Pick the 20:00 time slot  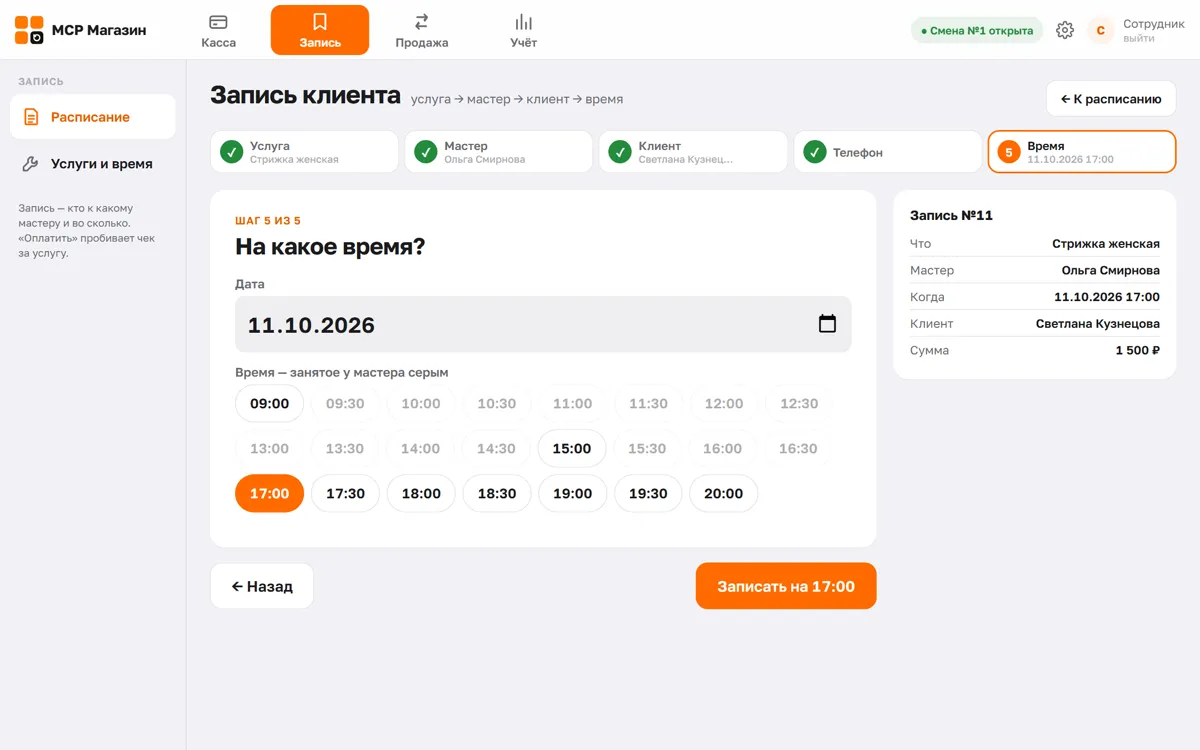[724, 494]
